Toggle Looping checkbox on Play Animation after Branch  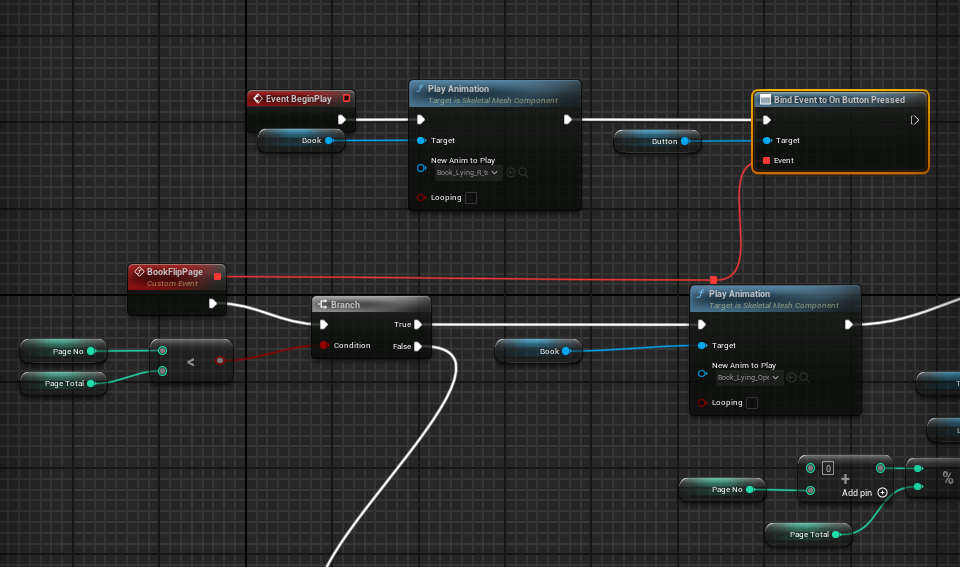click(x=752, y=403)
